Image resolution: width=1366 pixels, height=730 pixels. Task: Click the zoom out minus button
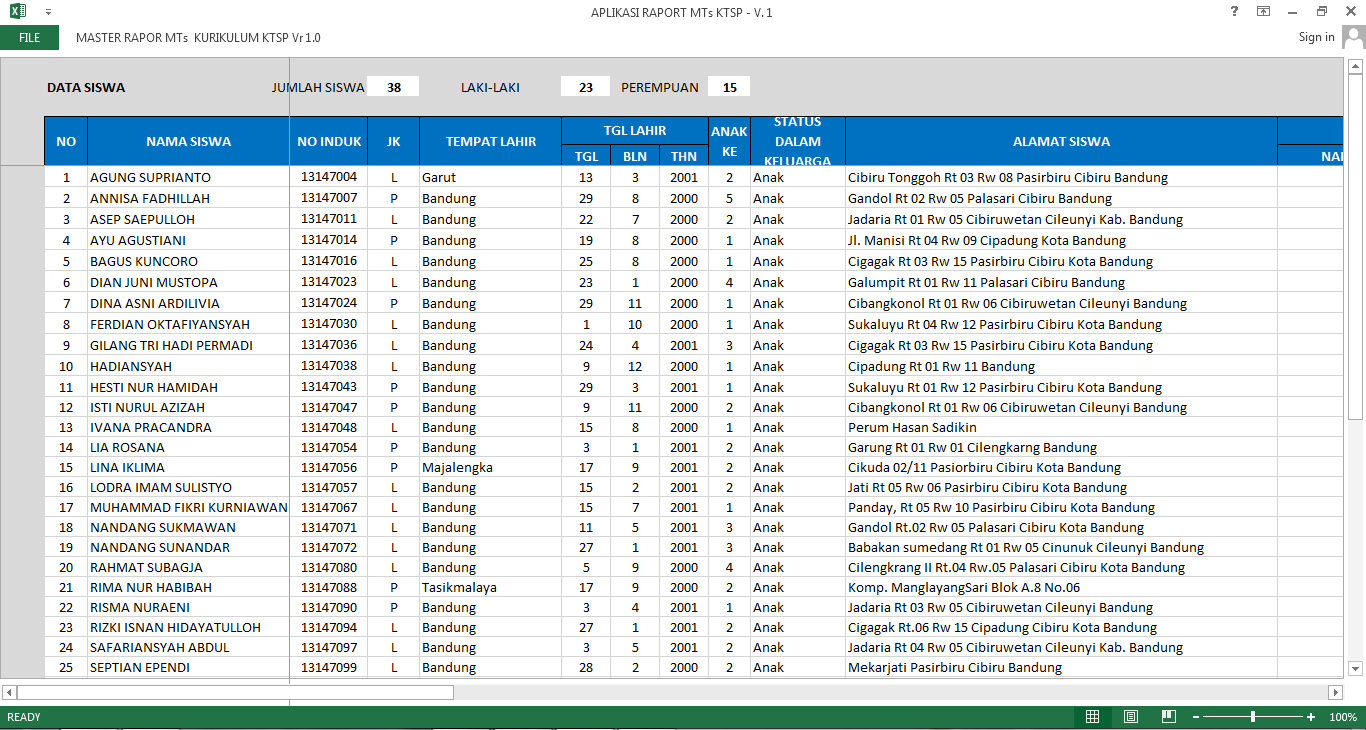click(x=1195, y=717)
